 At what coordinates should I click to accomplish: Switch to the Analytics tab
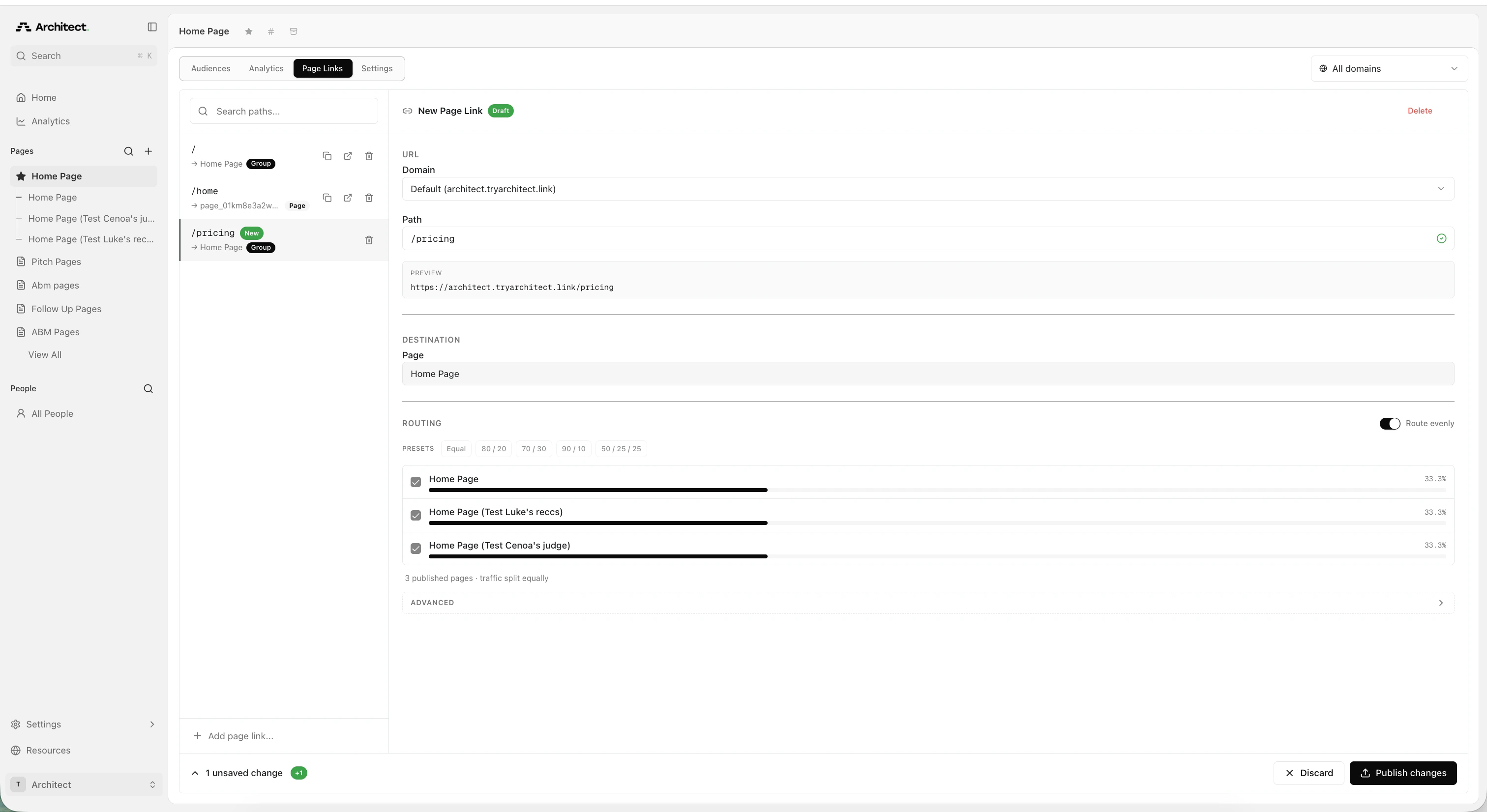266,68
